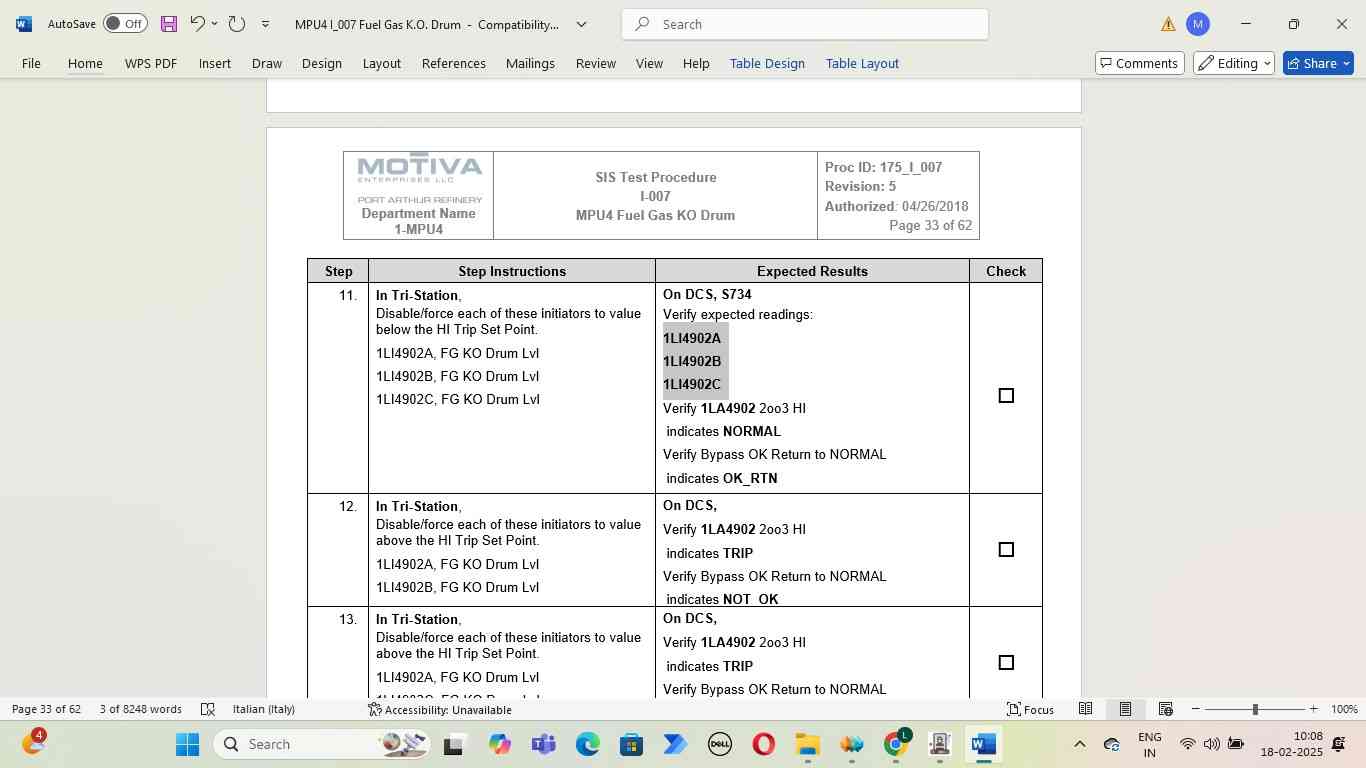
Task: Open Microsoft Teams from taskbar
Action: coord(543,744)
